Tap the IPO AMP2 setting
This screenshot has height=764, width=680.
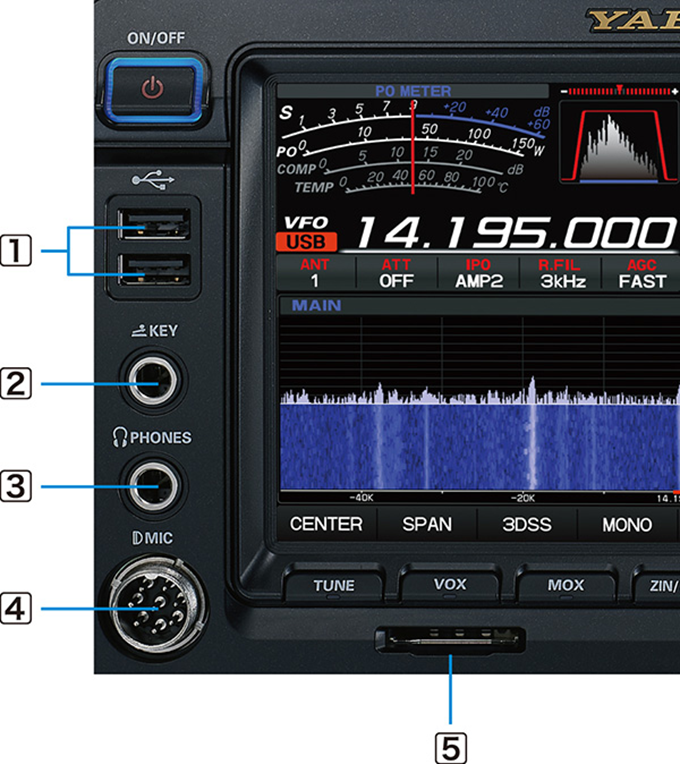click(478, 273)
